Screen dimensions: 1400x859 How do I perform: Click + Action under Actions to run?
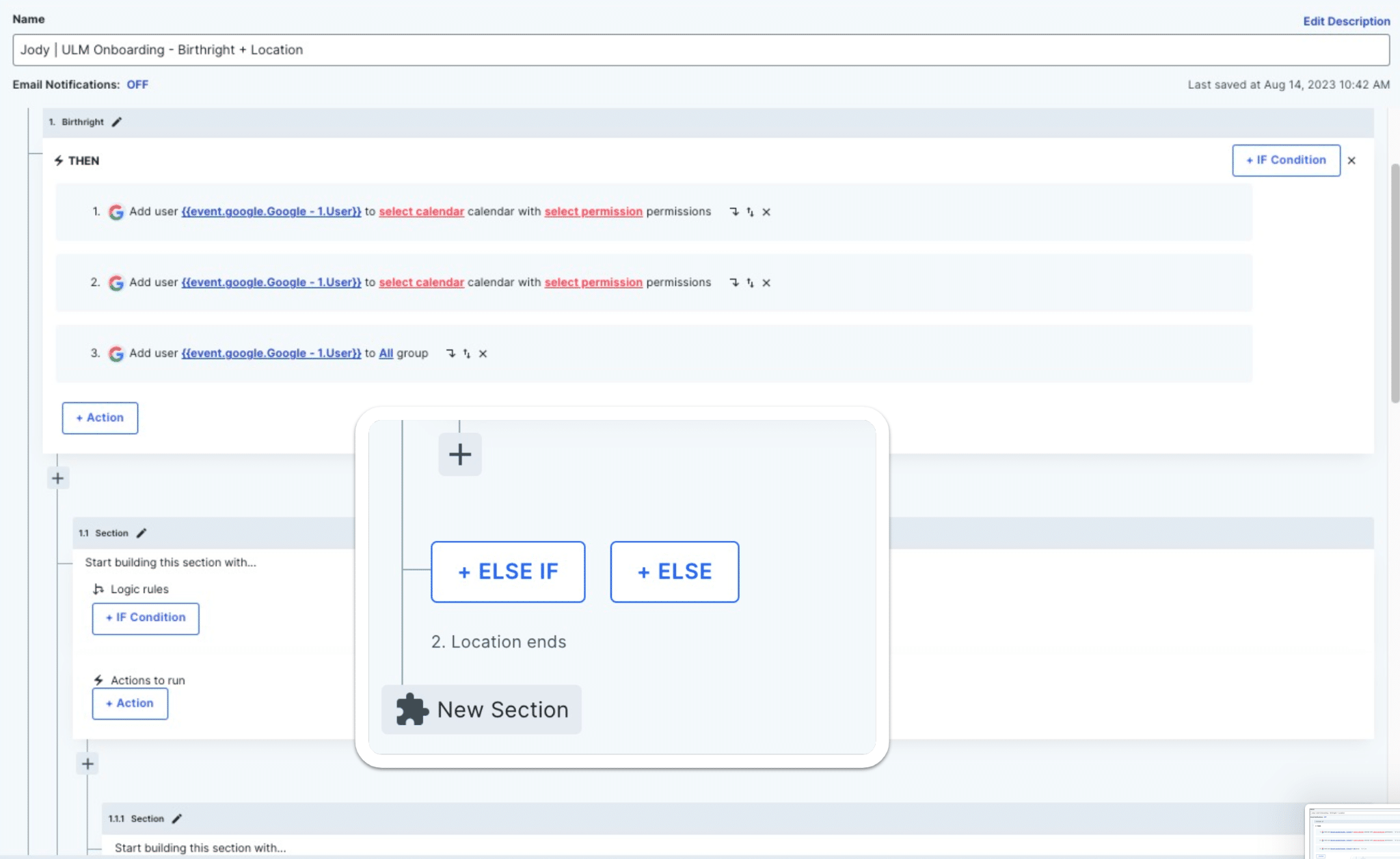click(129, 703)
